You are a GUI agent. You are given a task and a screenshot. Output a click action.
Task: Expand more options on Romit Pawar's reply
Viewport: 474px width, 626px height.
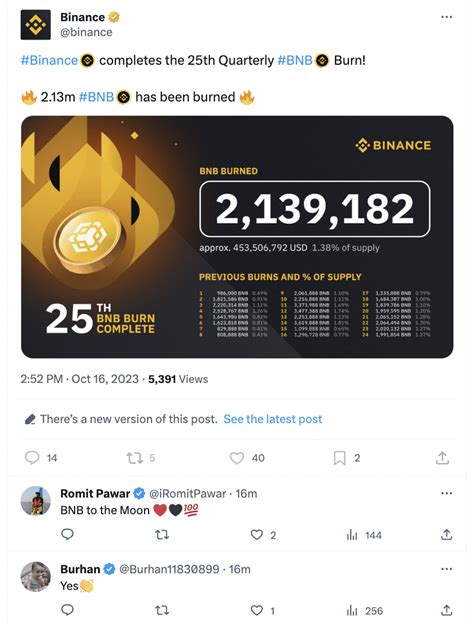(446, 493)
